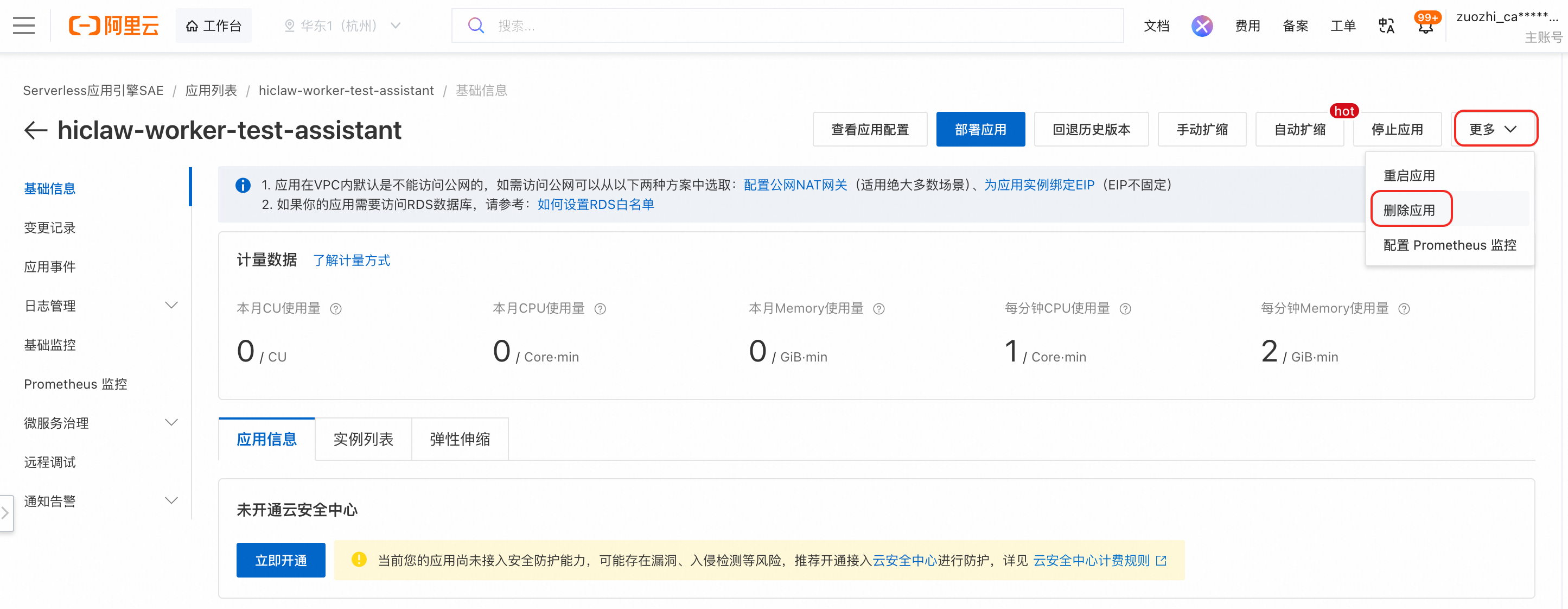
Task: Open 工单 in the top bar
Action: click(1343, 26)
